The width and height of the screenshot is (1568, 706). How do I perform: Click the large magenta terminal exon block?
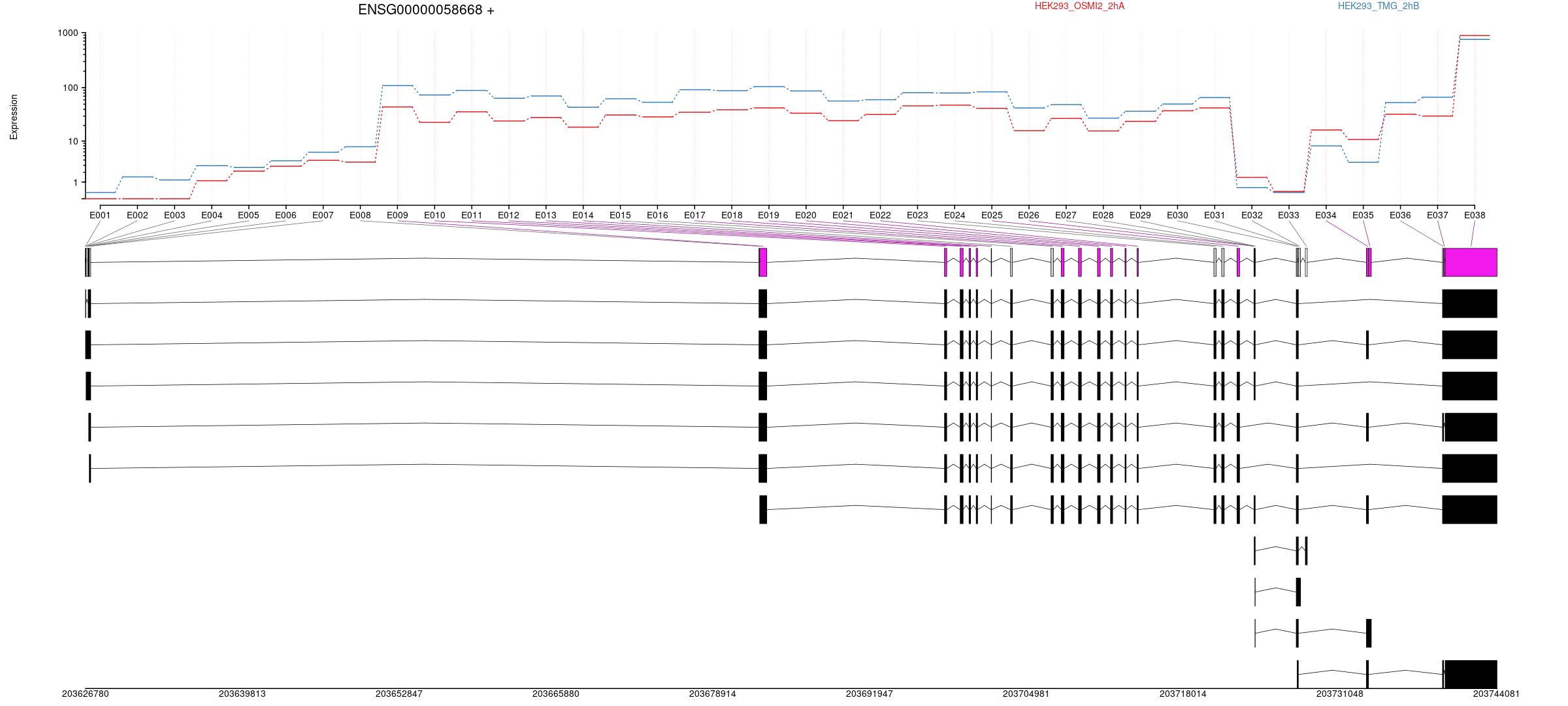coord(1471,262)
